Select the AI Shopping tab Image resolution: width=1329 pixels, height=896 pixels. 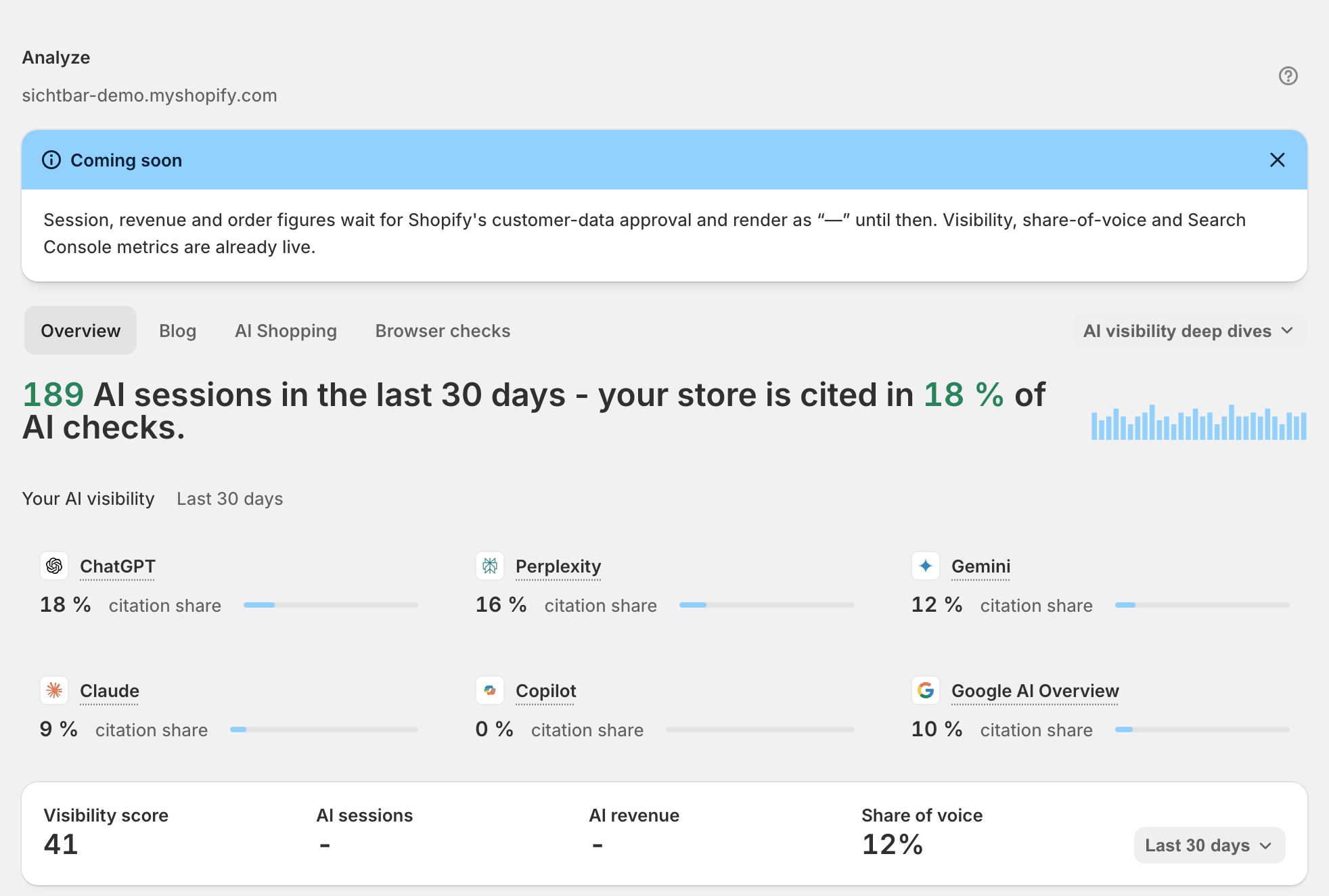286,330
